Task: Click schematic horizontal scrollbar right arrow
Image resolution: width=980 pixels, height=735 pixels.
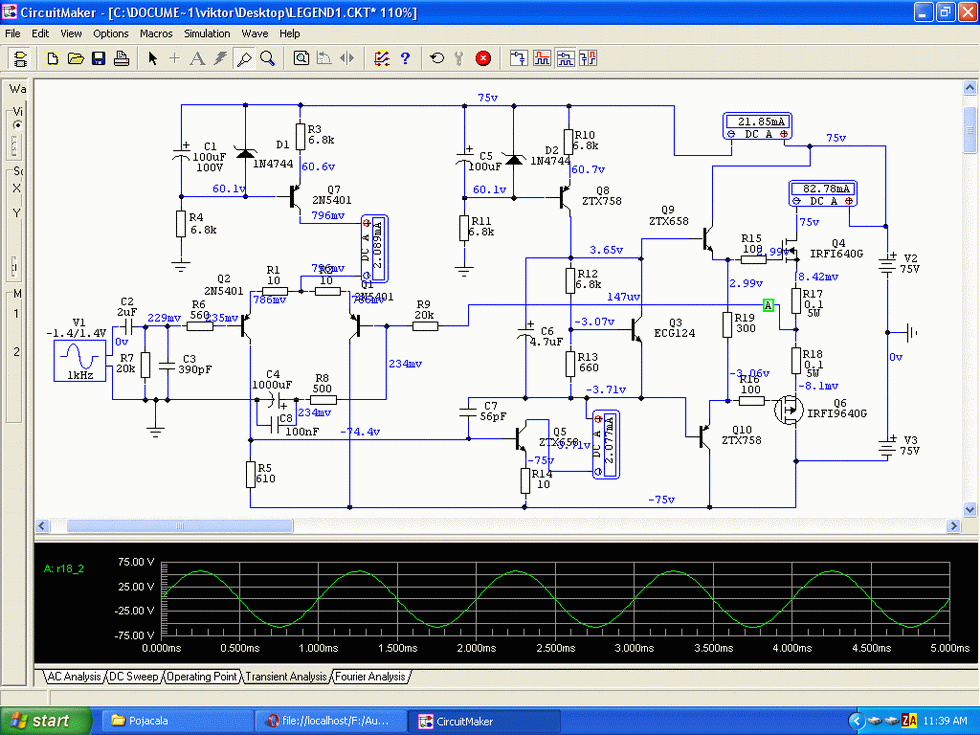Action: coord(954,526)
